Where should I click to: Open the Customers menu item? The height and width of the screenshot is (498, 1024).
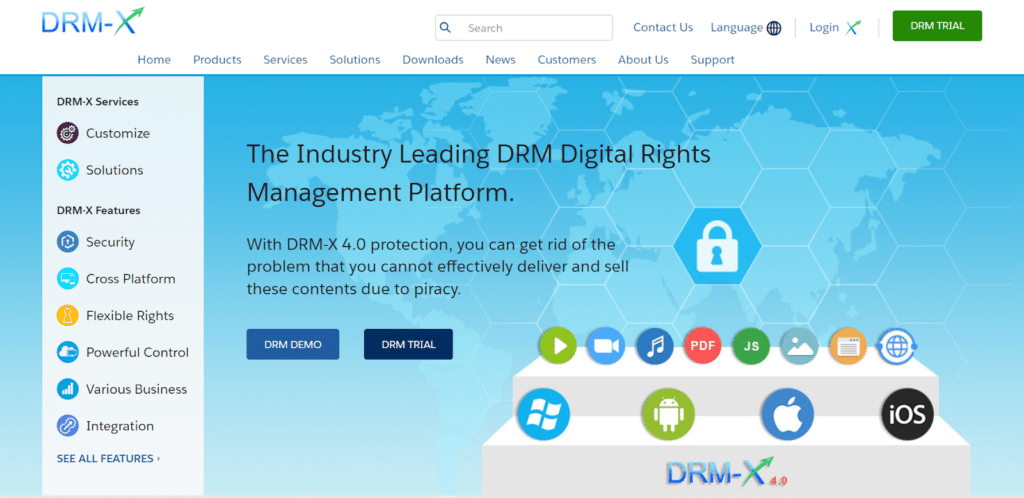[x=567, y=59]
